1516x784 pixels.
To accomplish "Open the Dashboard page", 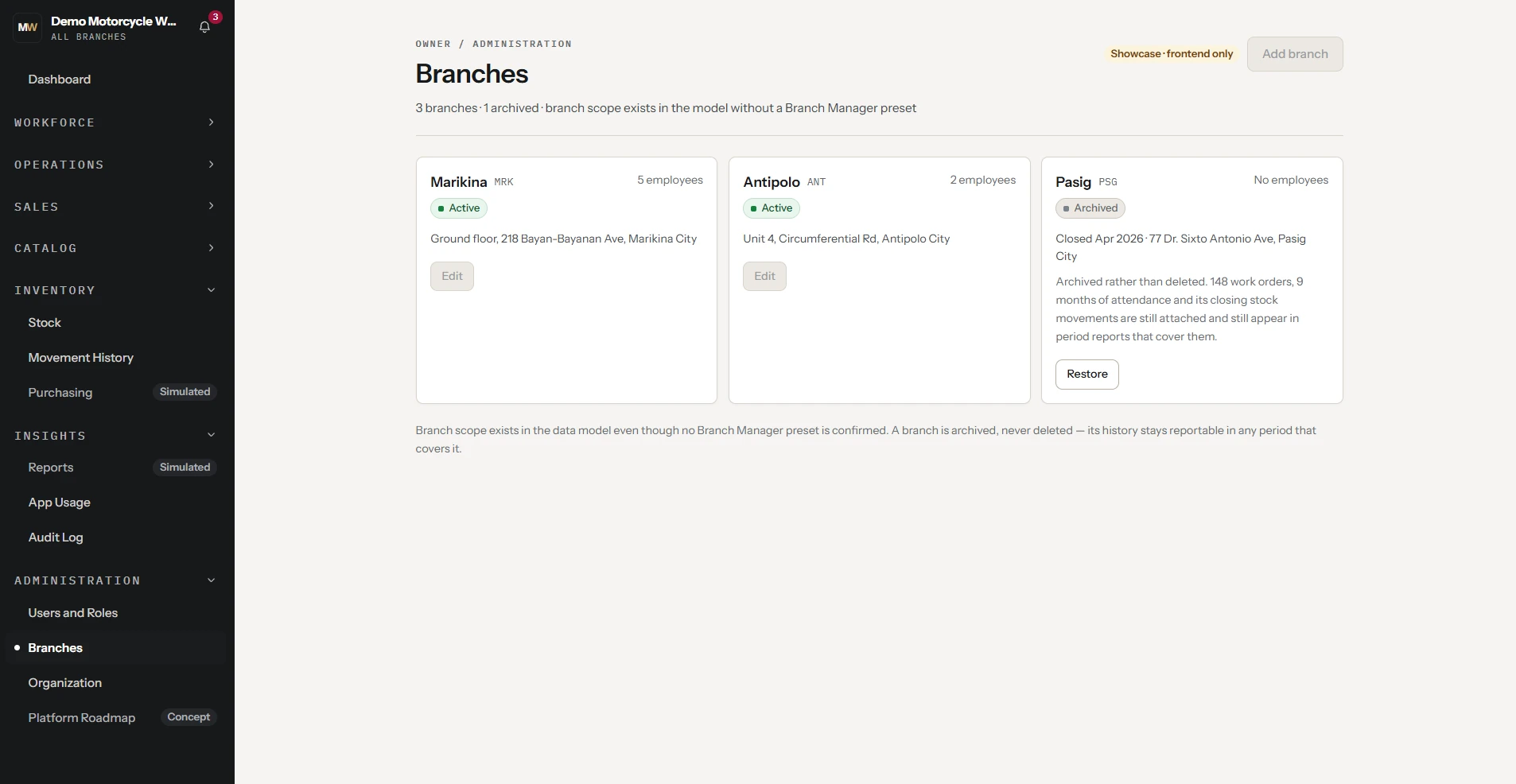I will tap(115, 80).
